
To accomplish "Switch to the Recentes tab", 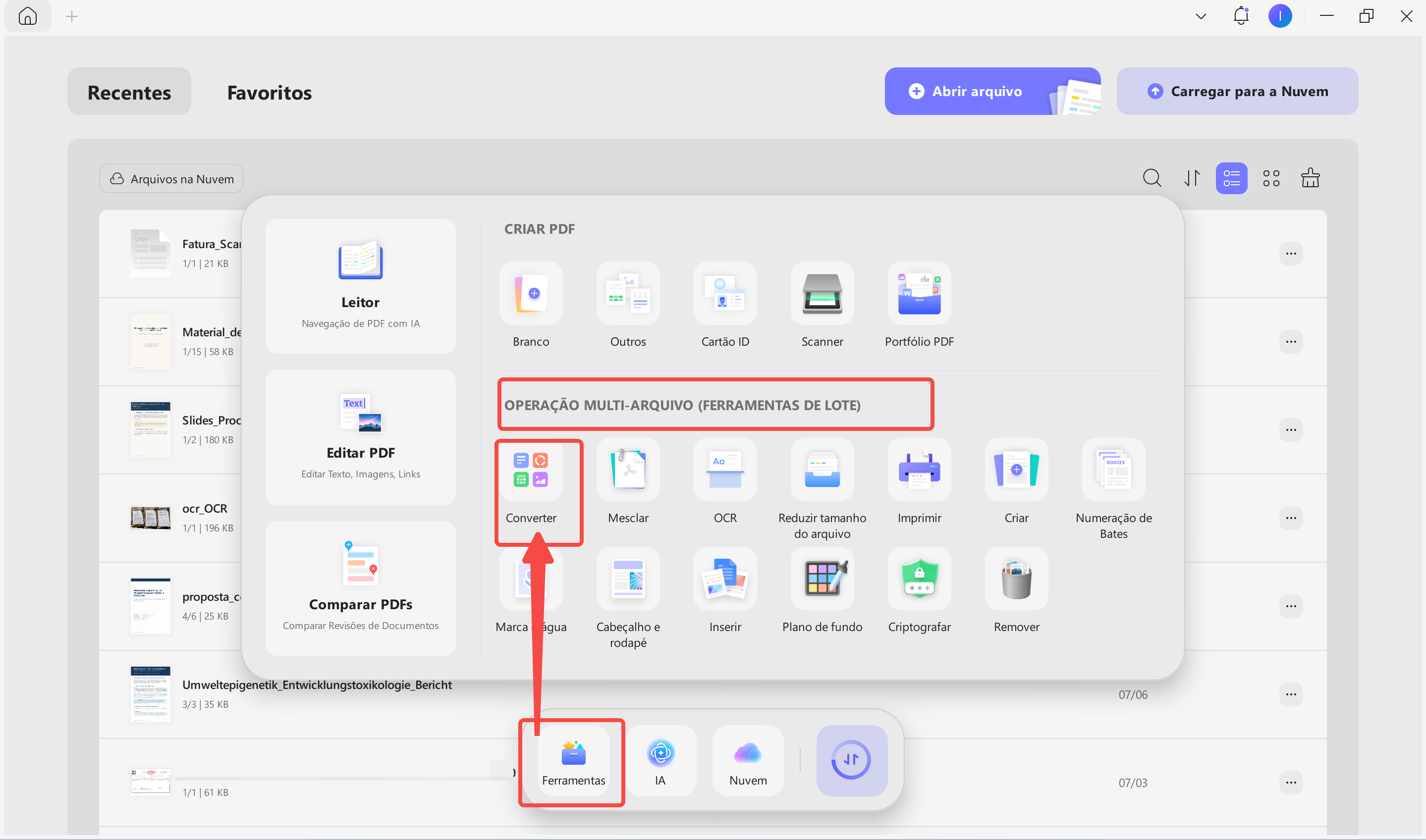I will coord(129,92).
